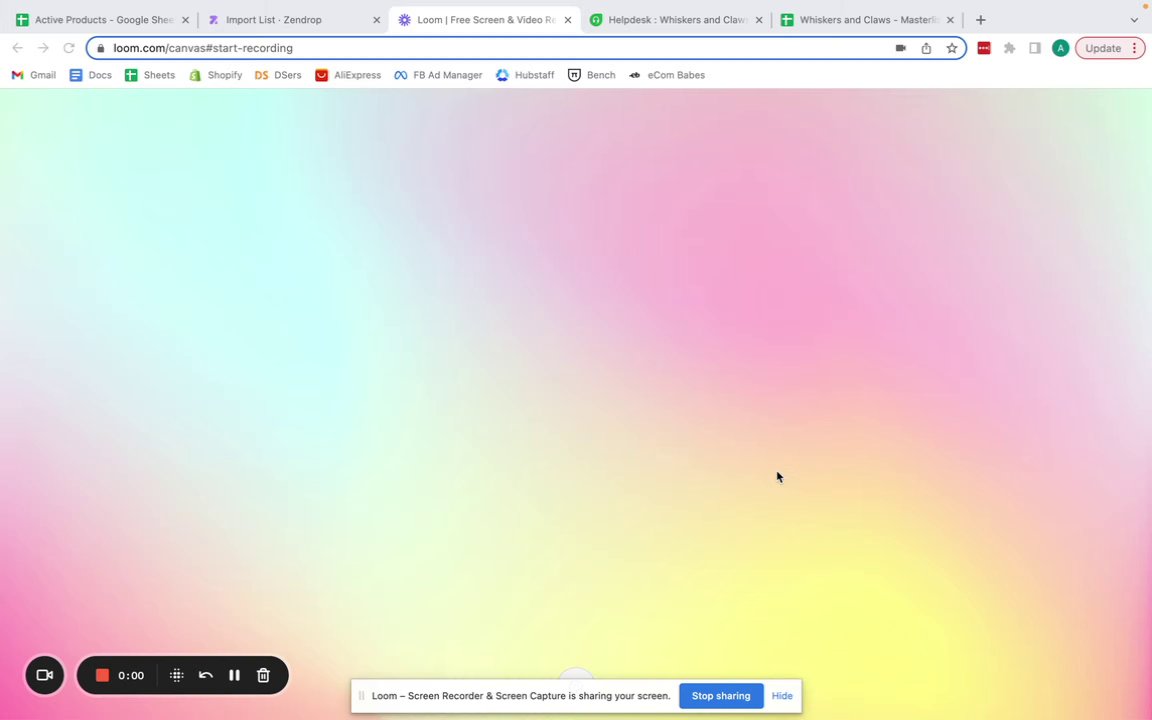Viewport: 1152px width, 720px height.
Task: Open the Chrome three-dot menu
Action: [1135, 48]
